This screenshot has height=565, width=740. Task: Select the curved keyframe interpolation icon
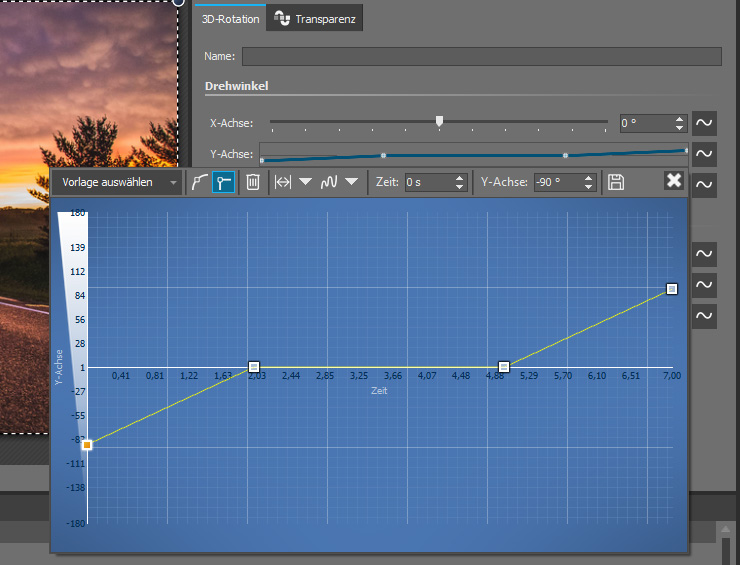(x=200, y=182)
